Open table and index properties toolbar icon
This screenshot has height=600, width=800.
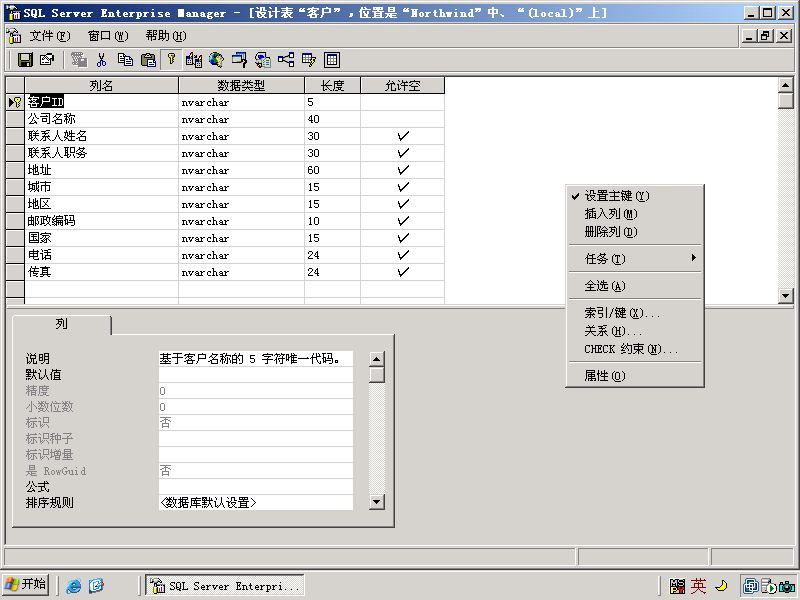point(47,60)
